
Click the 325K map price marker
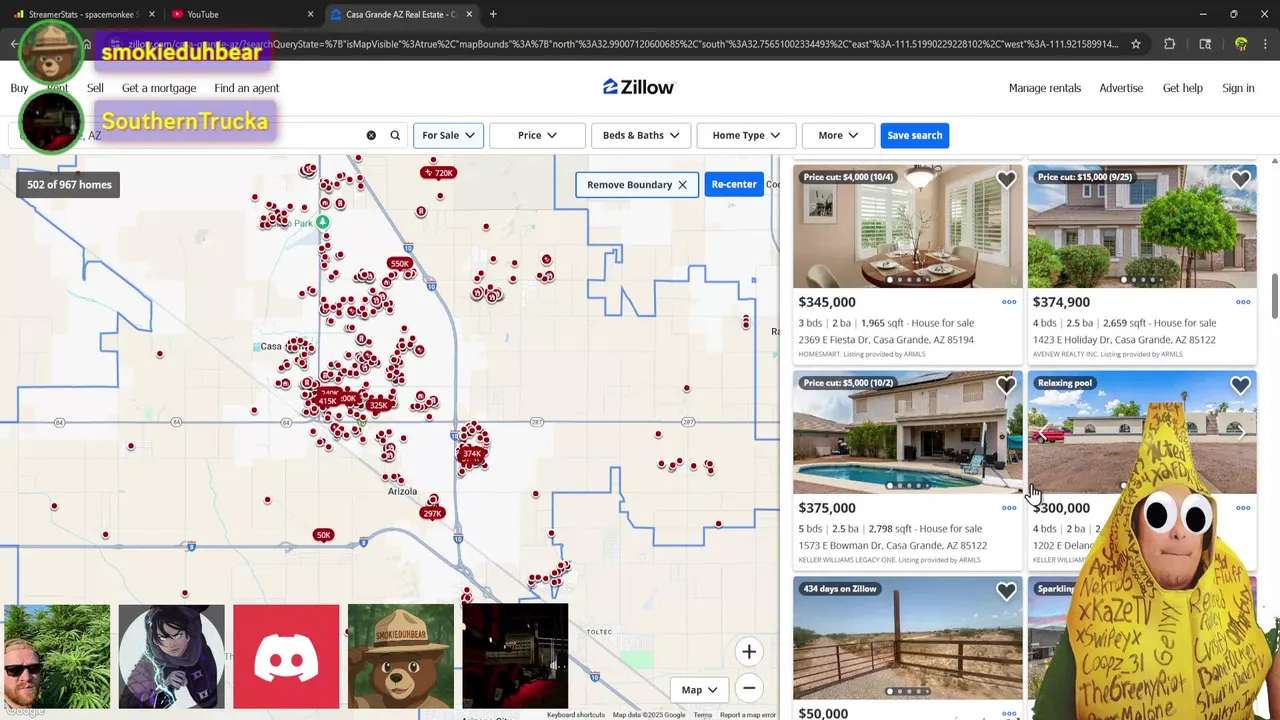coord(378,406)
